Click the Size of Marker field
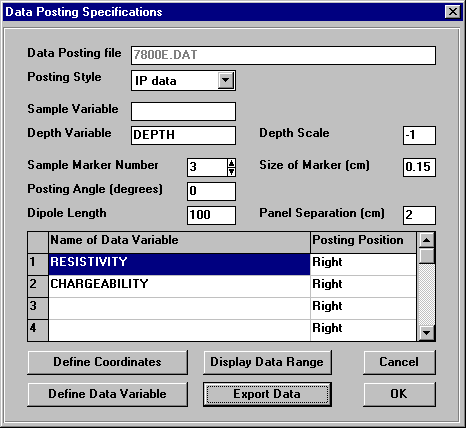The height and width of the screenshot is (428, 466). pos(419,167)
